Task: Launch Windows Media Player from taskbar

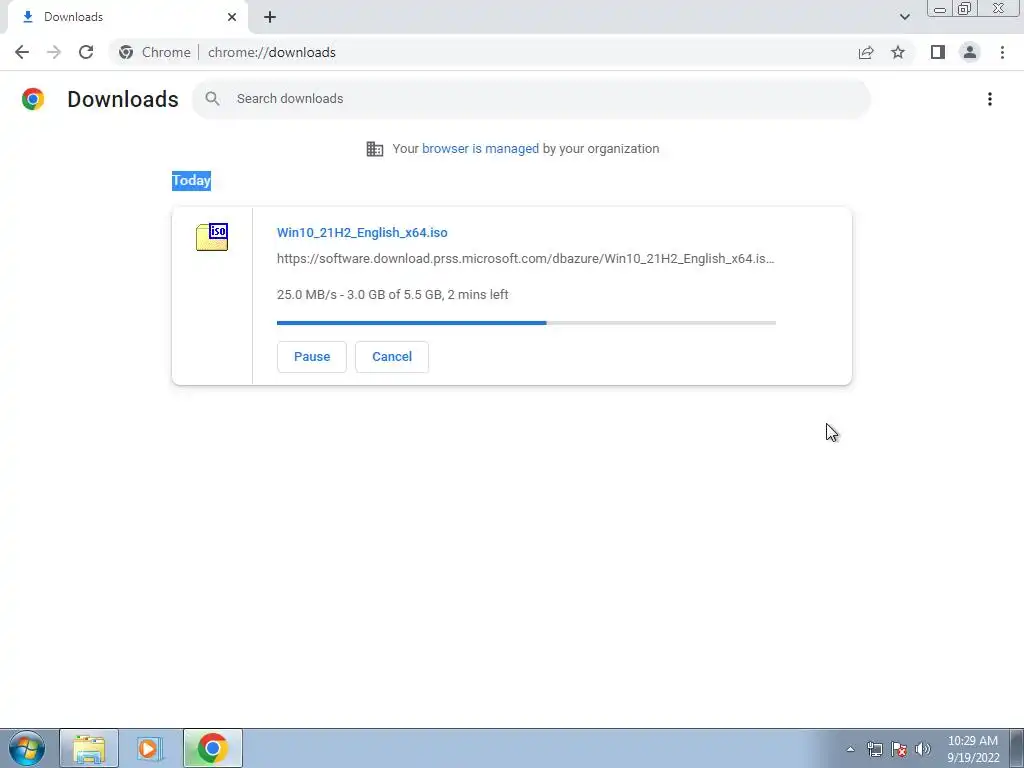Action: click(x=150, y=748)
